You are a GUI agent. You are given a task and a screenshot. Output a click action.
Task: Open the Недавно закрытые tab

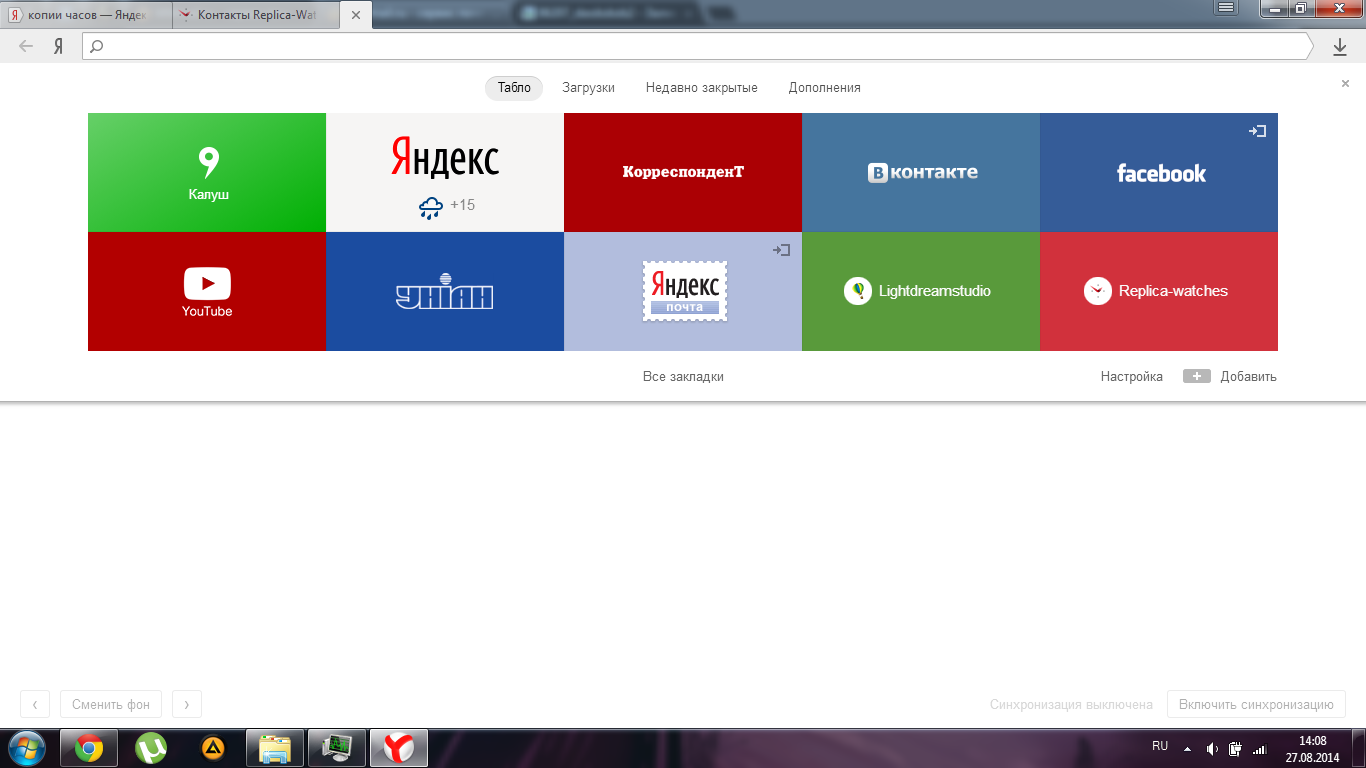pos(702,88)
